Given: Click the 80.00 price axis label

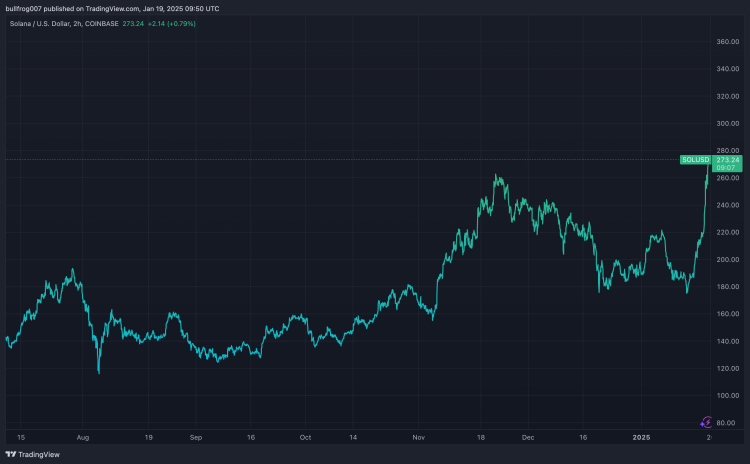Looking at the screenshot, I should coord(726,423).
